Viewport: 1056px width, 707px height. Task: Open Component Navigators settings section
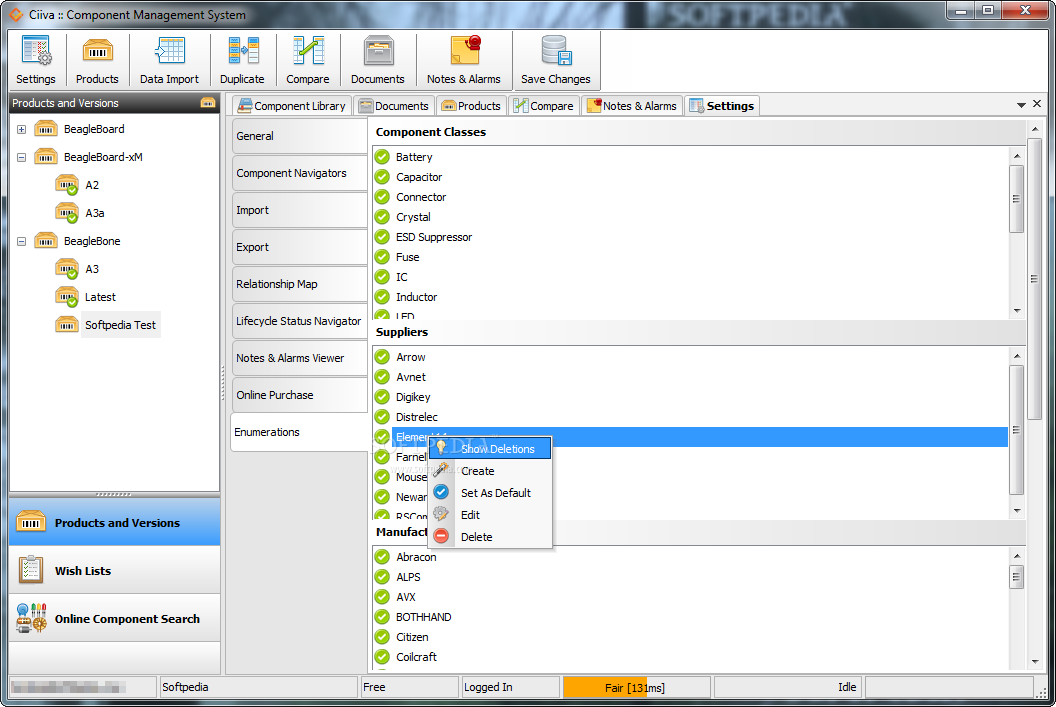tap(299, 173)
